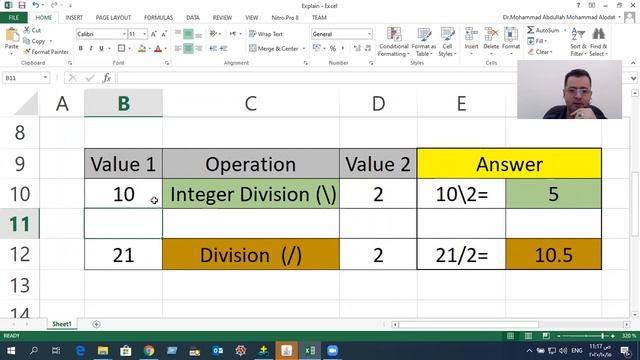
Task: Toggle Top Align vertical alignment
Action: (x=178, y=34)
